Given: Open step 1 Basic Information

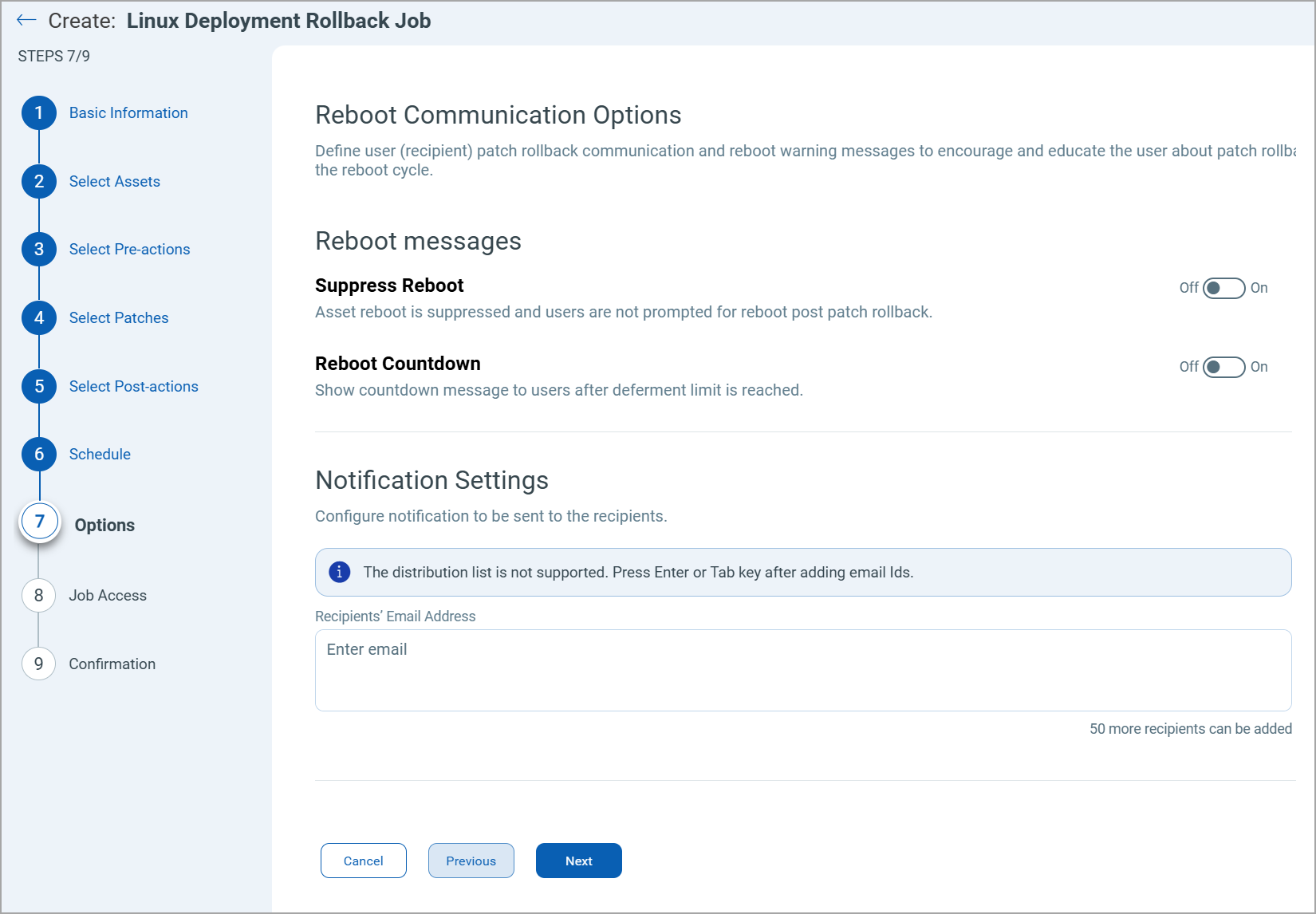Looking at the screenshot, I should point(128,112).
